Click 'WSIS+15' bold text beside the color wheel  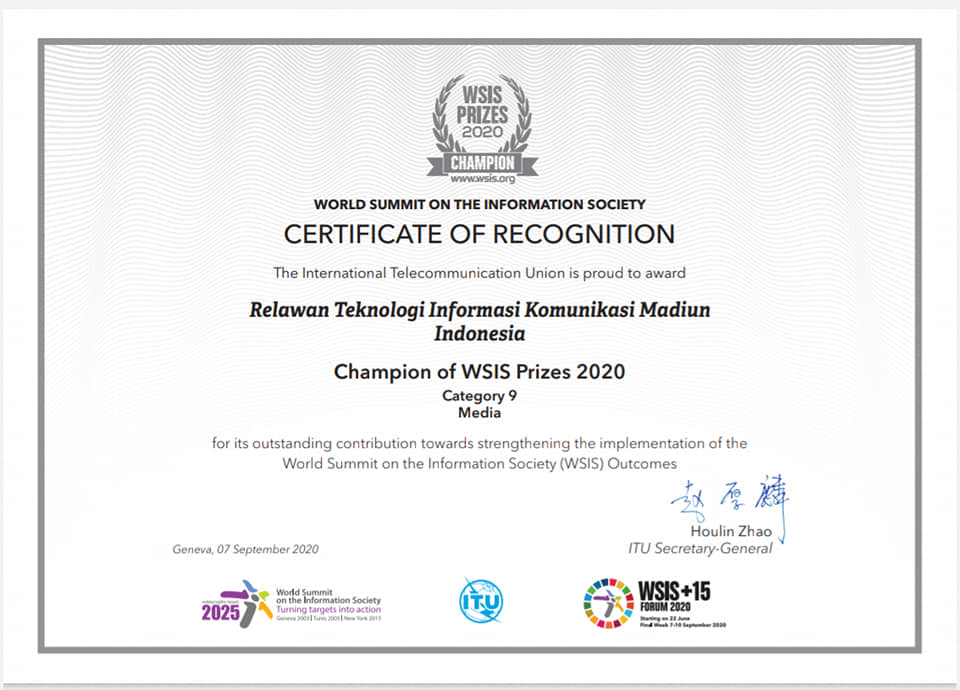tap(674, 591)
